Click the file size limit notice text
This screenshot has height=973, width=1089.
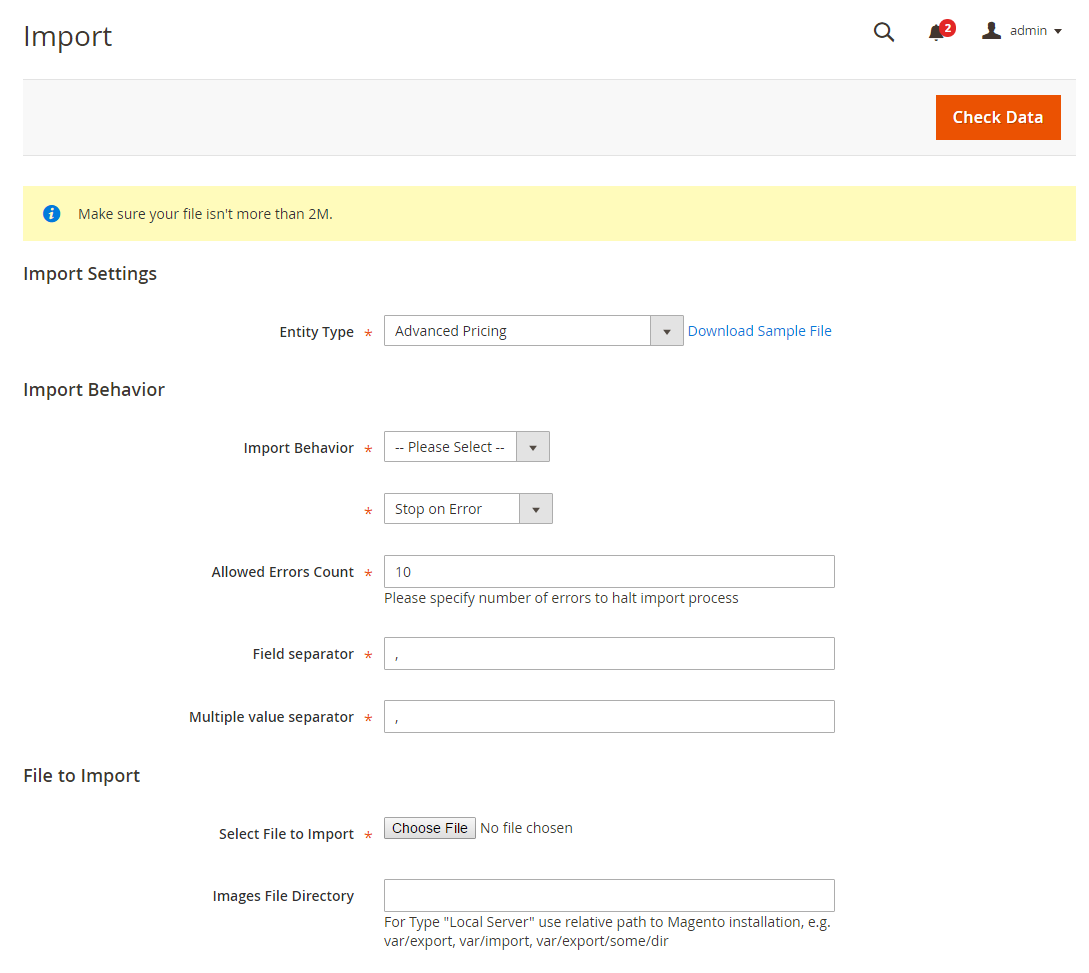pyautogui.click(x=205, y=214)
